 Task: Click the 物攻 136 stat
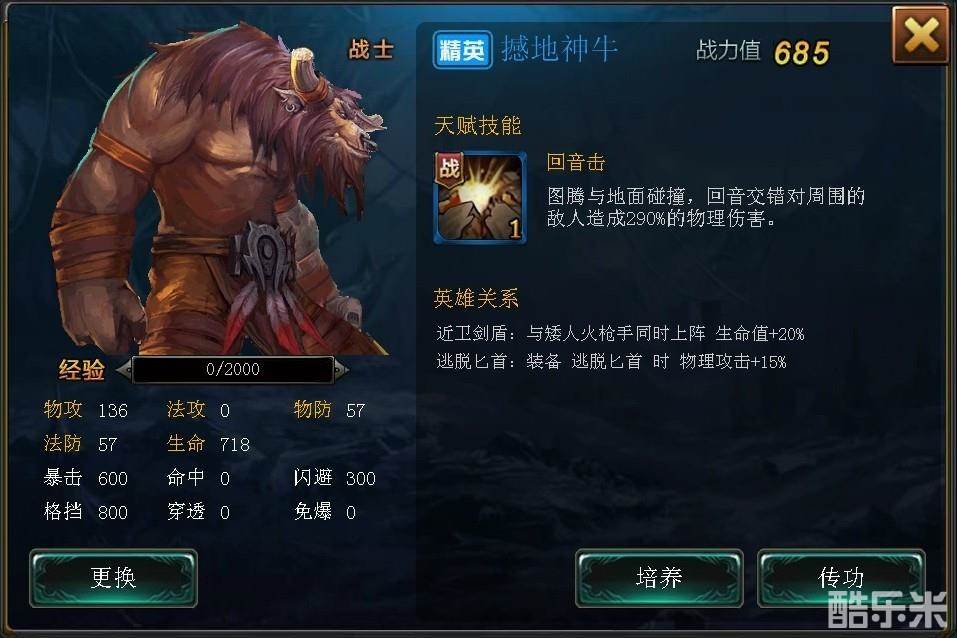pos(85,410)
